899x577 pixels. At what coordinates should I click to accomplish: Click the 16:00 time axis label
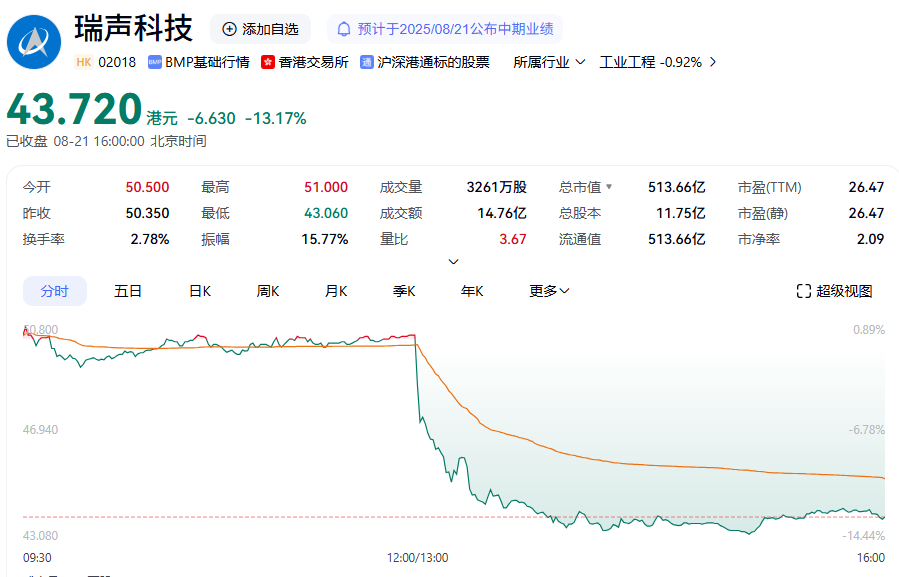[x=871, y=557]
